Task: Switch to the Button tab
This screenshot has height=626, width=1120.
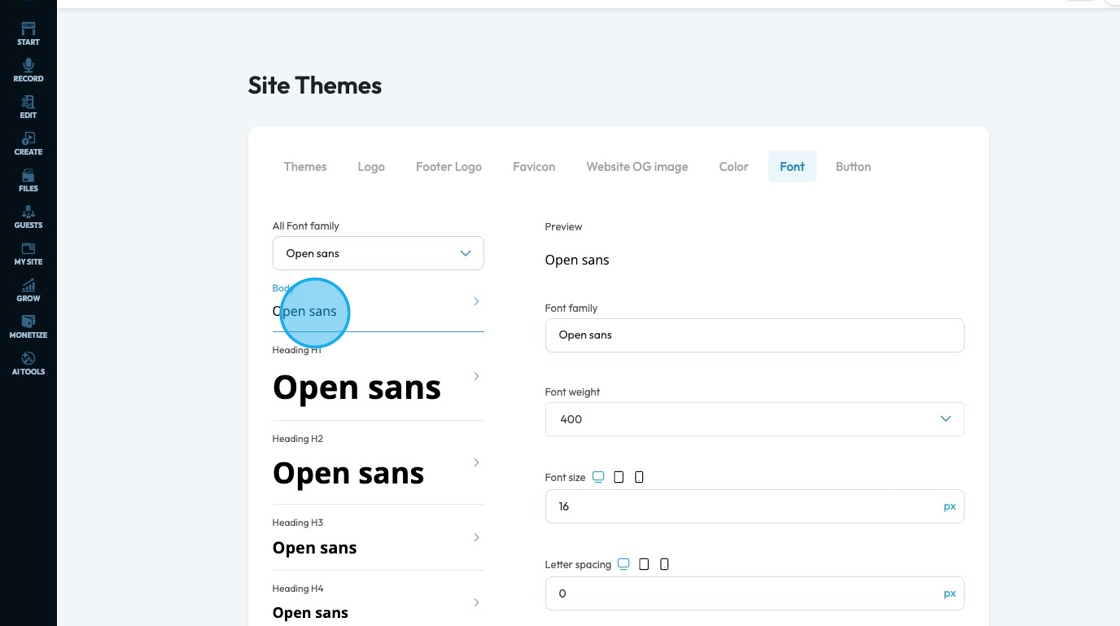Action: [x=853, y=167]
